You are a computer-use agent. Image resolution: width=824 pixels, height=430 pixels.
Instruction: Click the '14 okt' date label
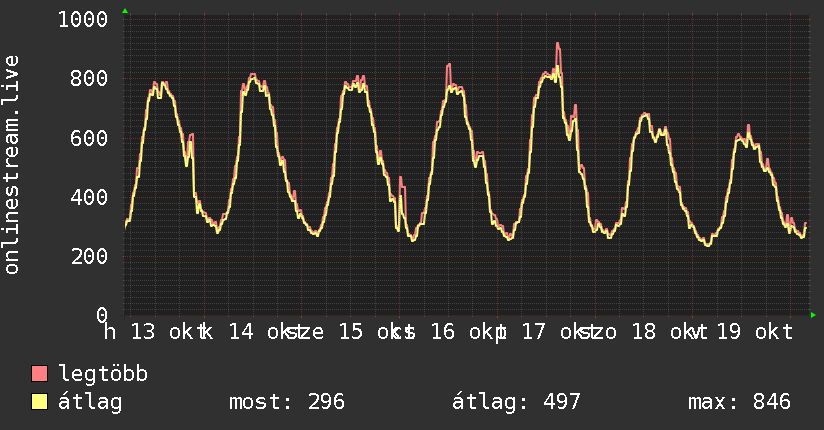(266, 332)
